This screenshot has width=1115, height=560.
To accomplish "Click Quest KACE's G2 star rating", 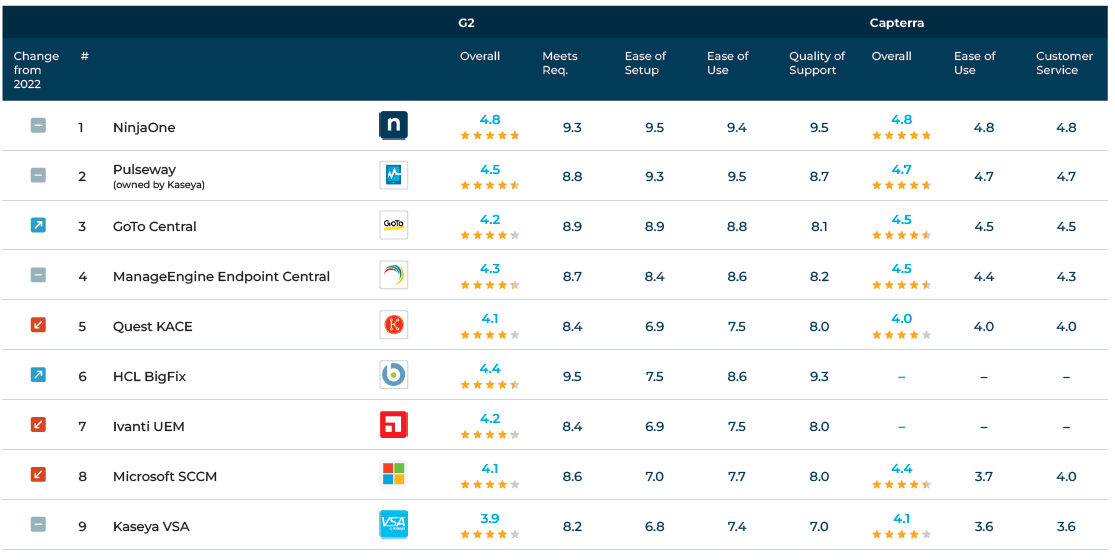I will 490,335.
